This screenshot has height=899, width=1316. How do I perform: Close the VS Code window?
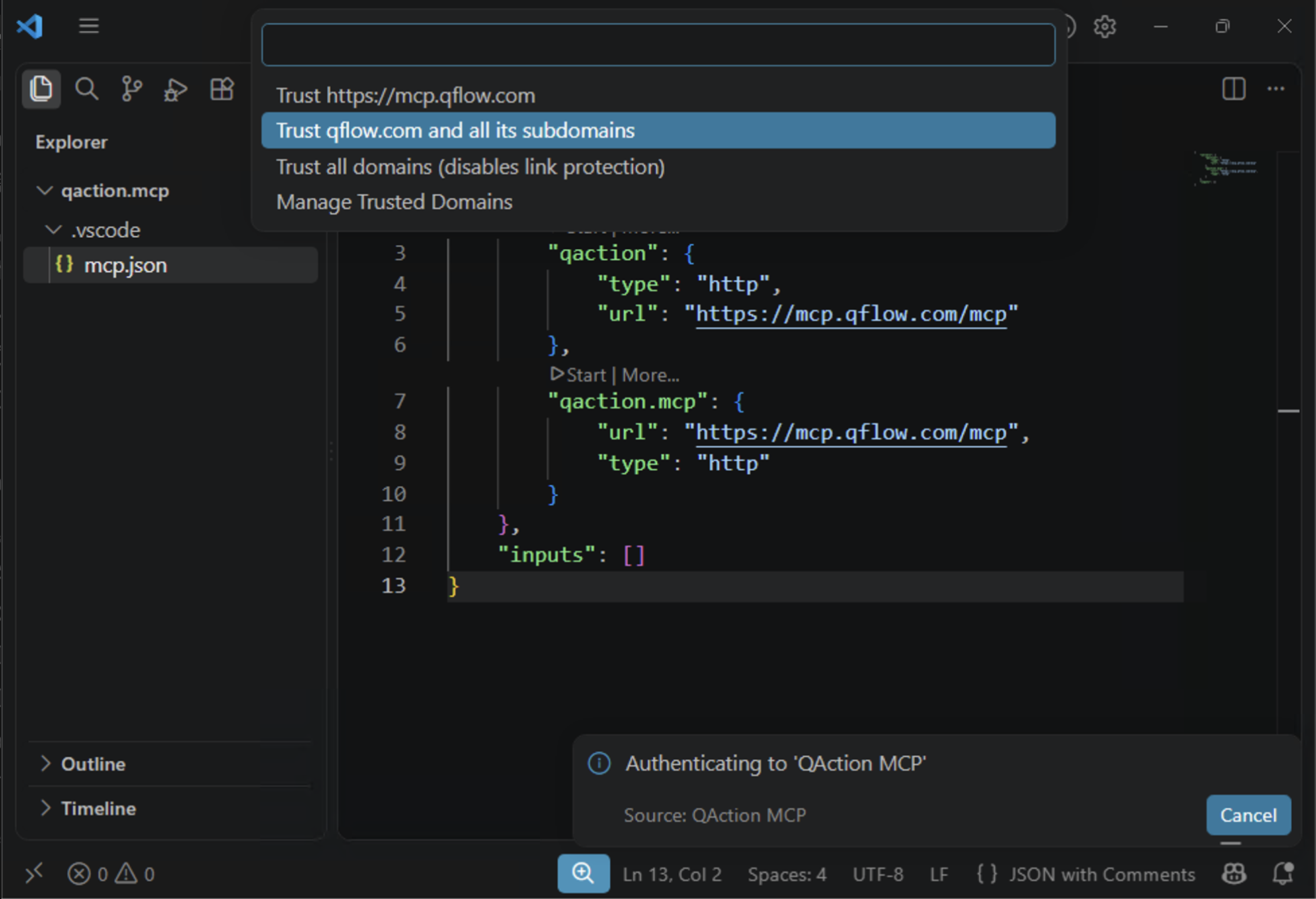pyautogui.click(x=1284, y=26)
